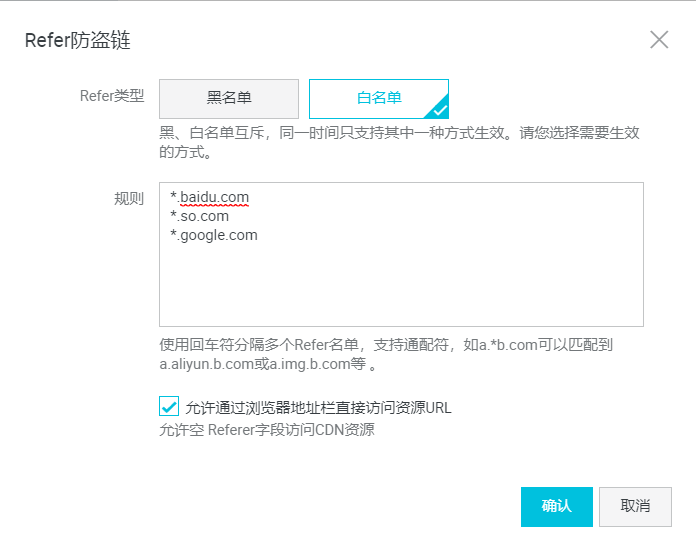This screenshot has height=550, width=696.
Task: Click the checkmark badge on 白名单 corner
Action: [440, 110]
